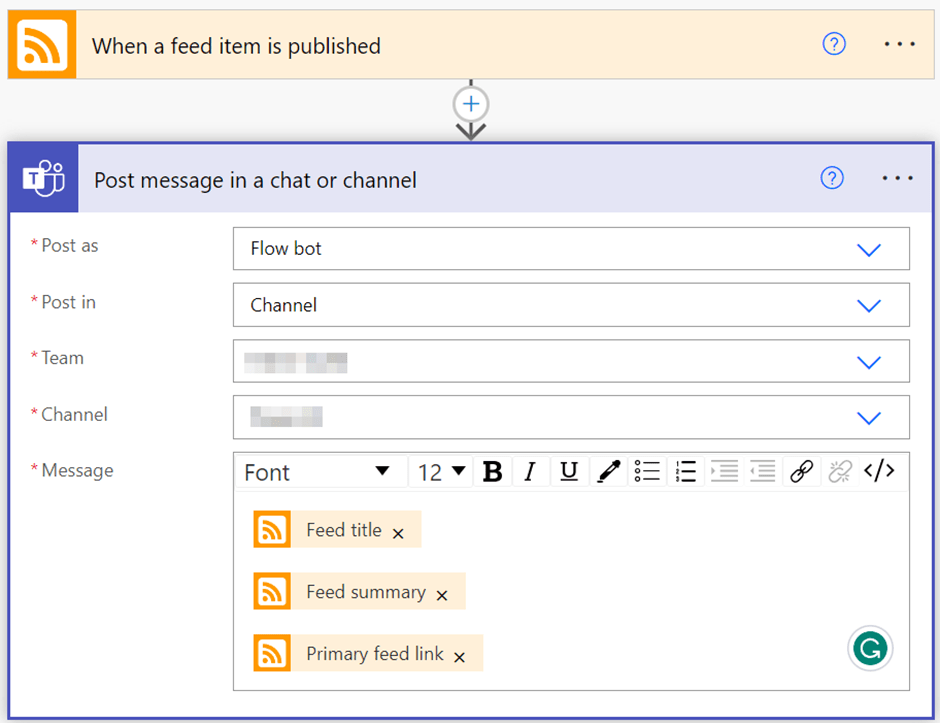Switch the message editor to HTML code view

[878, 470]
